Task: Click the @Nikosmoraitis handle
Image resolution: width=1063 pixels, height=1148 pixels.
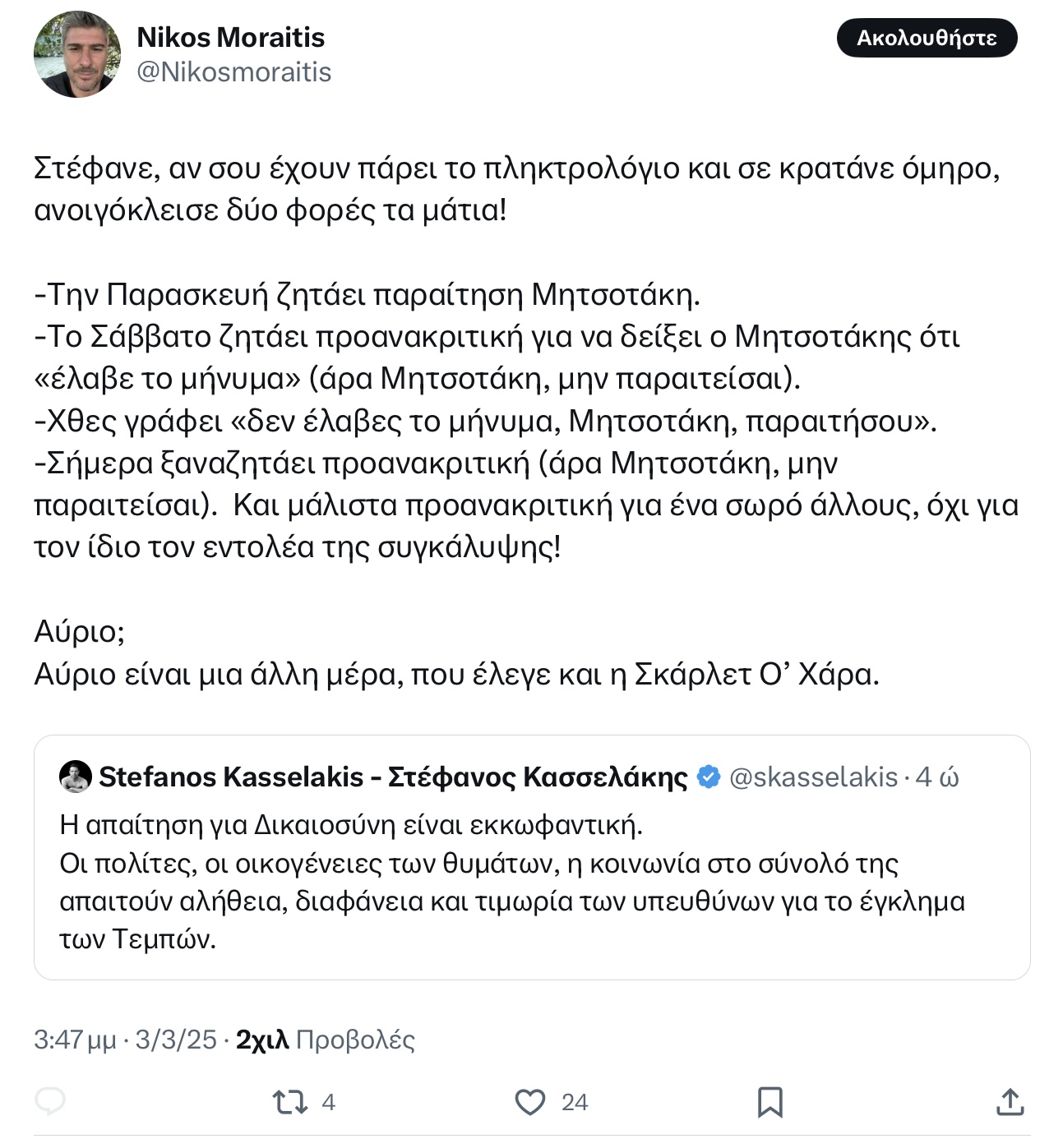Action: (233, 72)
